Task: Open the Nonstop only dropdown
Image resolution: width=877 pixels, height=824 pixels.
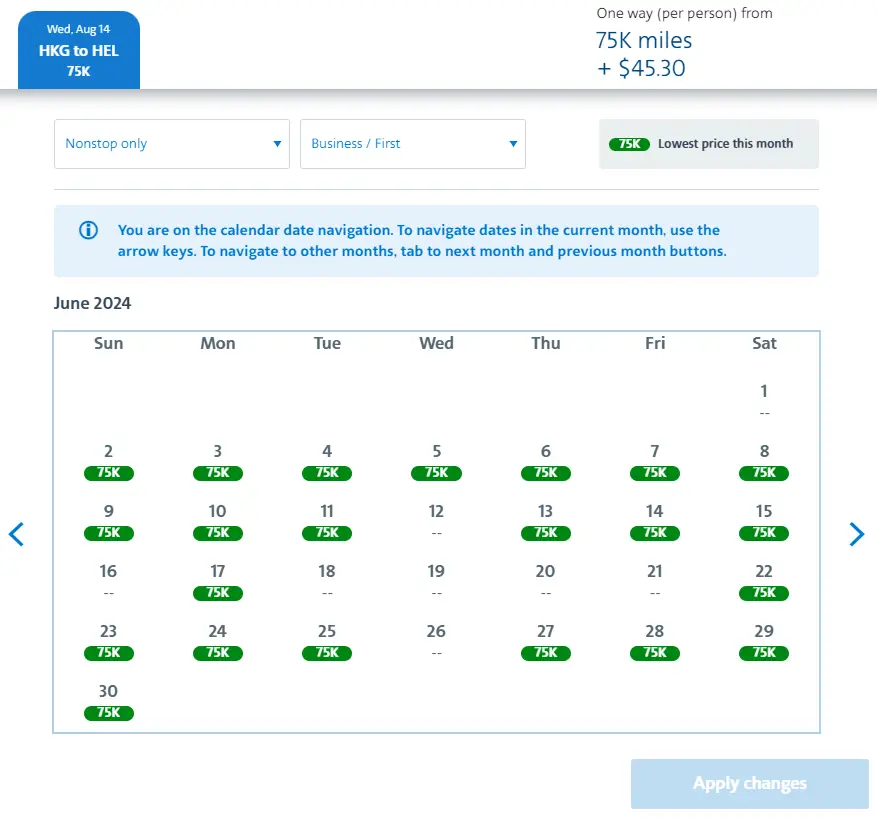Action: point(172,144)
